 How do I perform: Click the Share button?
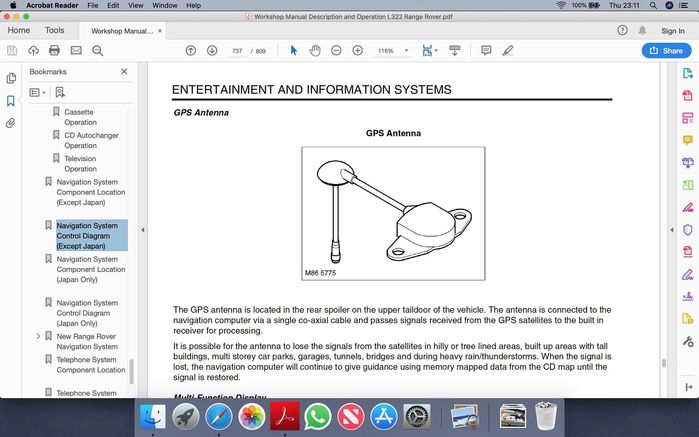click(666, 50)
